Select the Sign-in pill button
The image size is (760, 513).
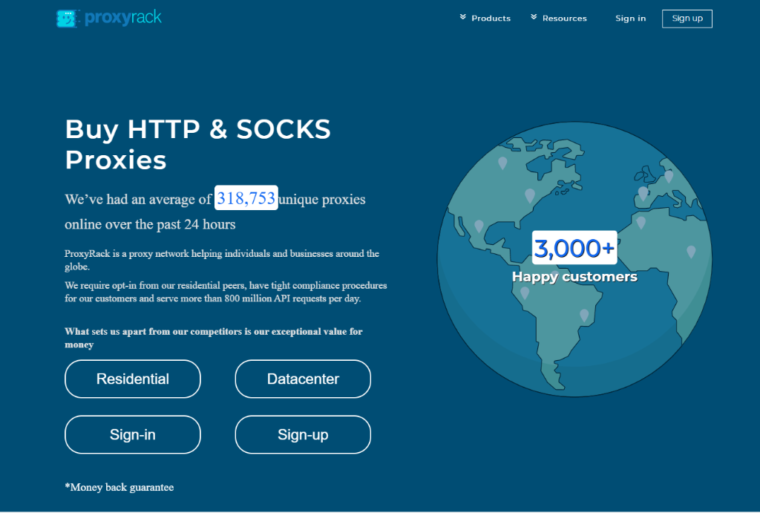133,434
